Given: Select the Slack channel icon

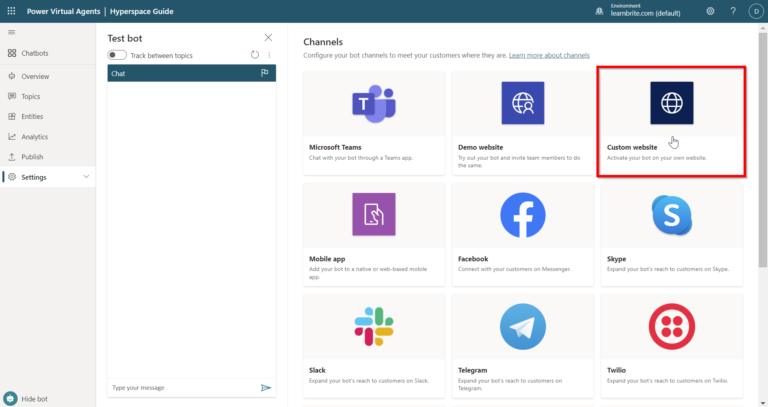Looking at the screenshot, I should [374, 326].
